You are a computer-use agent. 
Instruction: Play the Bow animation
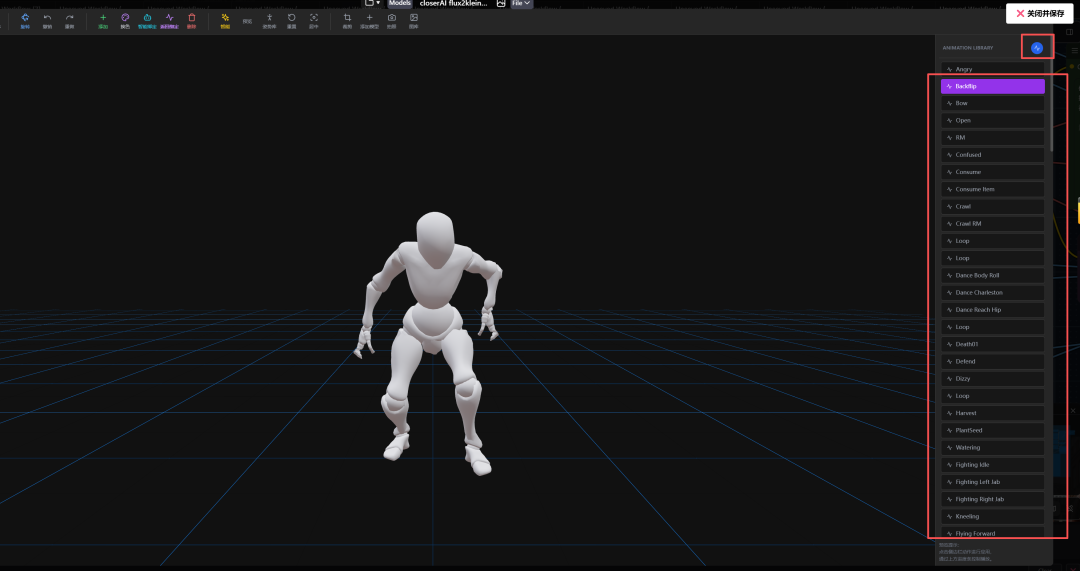pyautogui.click(x=993, y=103)
